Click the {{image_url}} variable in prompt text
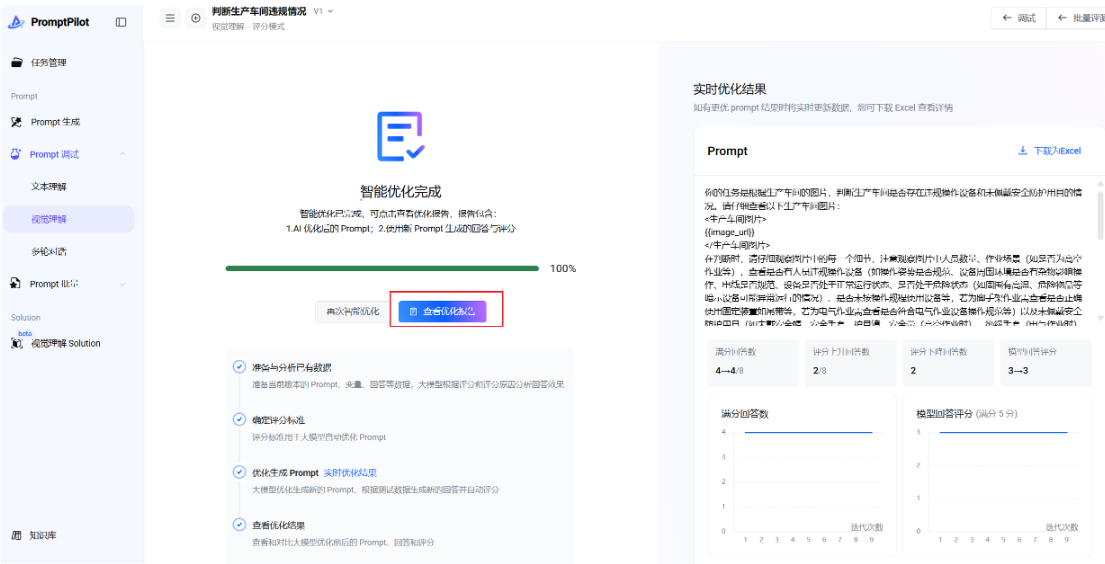The height and width of the screenshot is (564, 1105). [729, 231]
